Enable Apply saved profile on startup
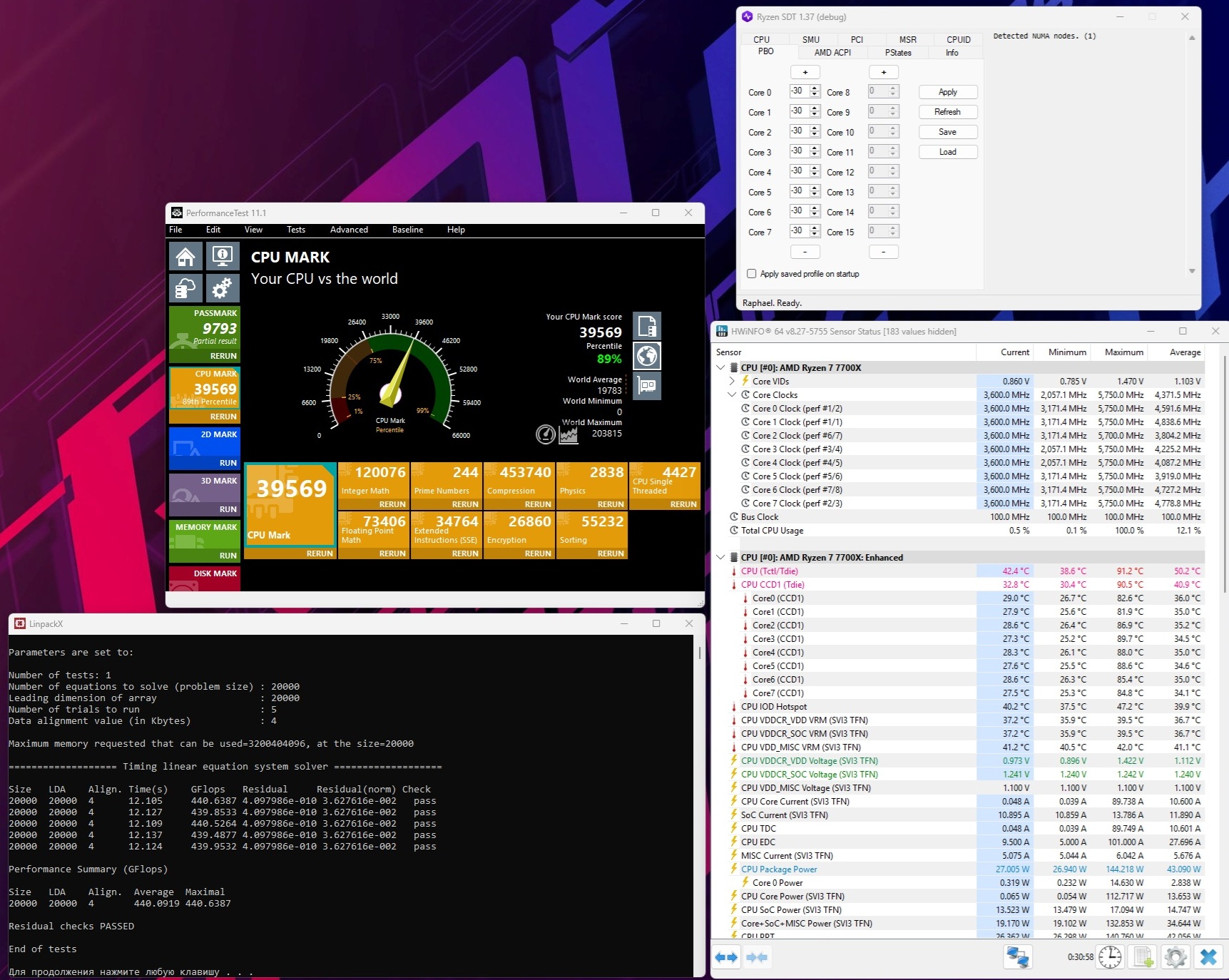 (751, 274)
